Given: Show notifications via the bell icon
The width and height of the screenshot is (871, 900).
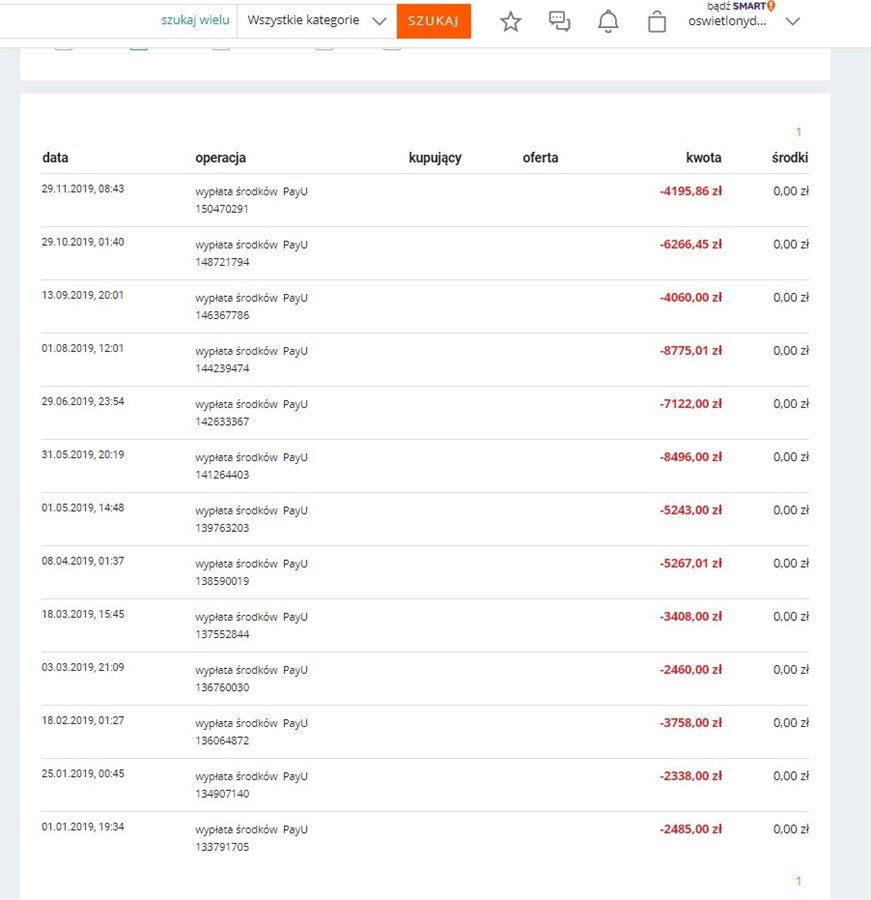Looking at the screenshot, I should [x=608, y=22].
